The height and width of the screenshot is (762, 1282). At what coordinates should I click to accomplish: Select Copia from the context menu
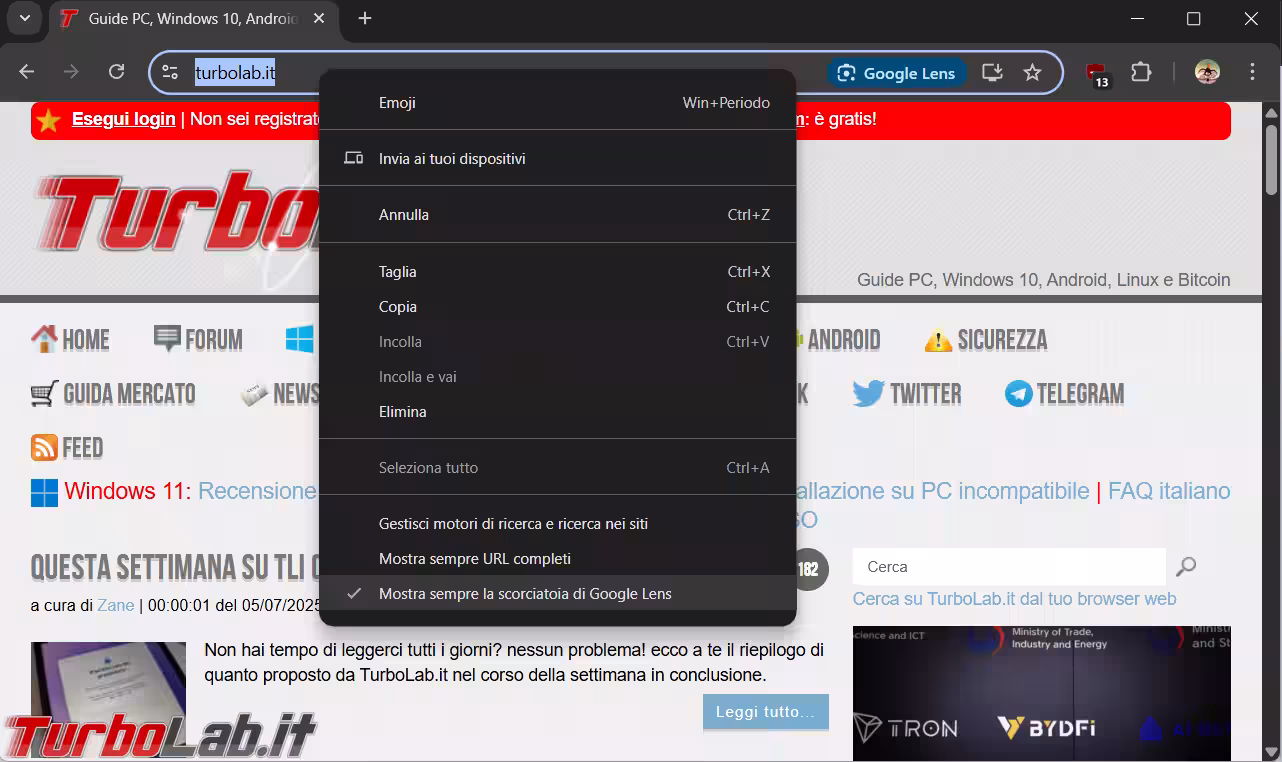pyautogui.click(x=398, y=307)
